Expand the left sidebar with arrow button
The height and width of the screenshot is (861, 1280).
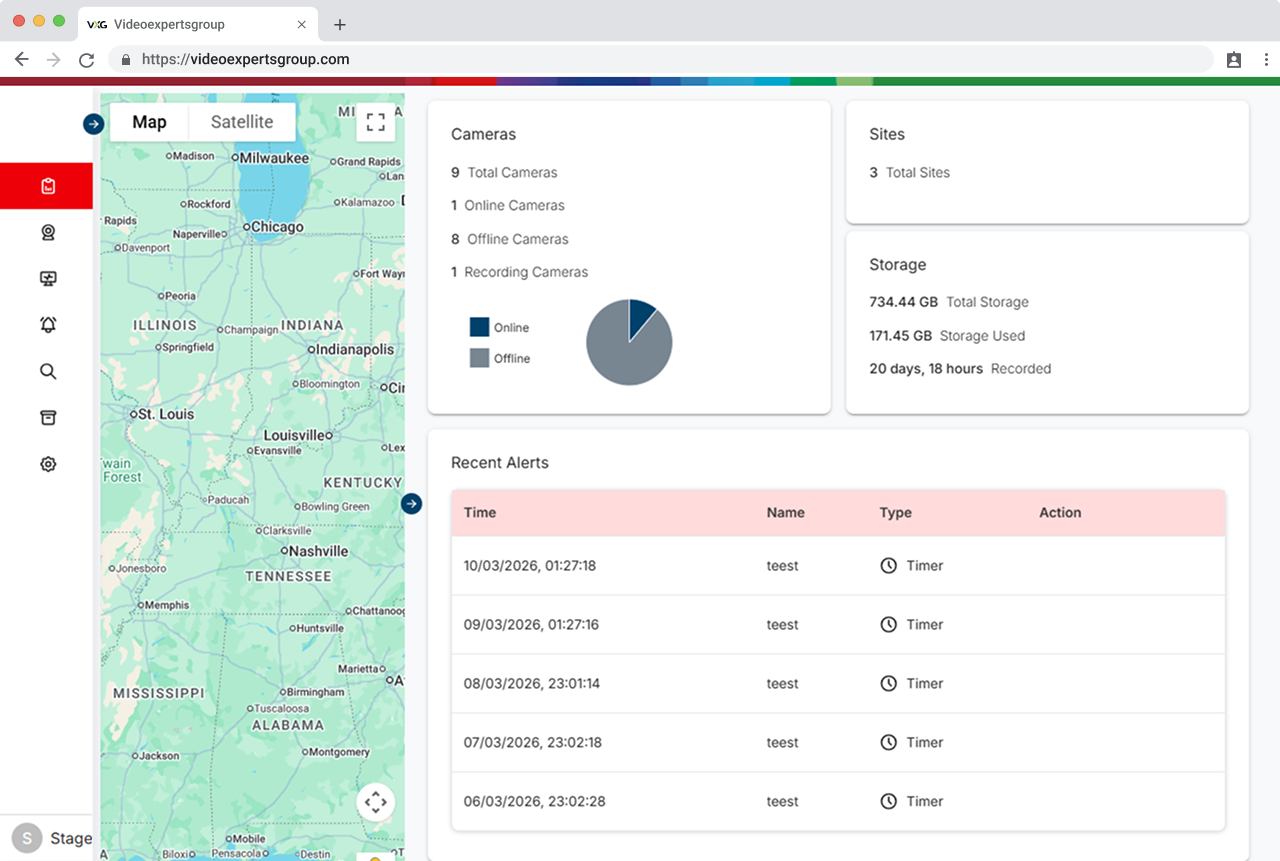(93, 124)
